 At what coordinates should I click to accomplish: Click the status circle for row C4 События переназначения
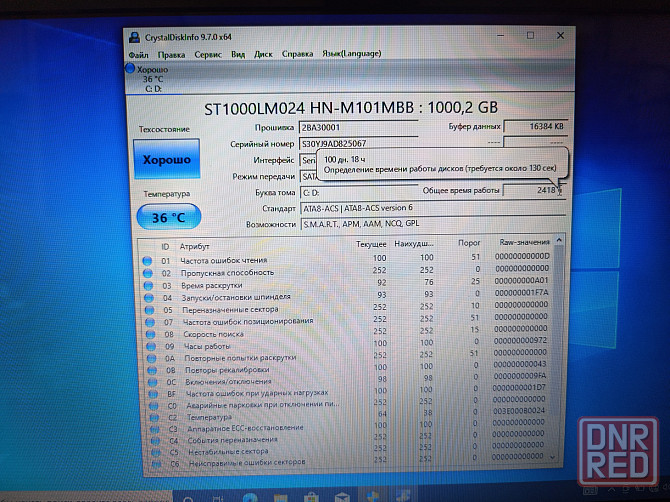click(x=156, y=440)
